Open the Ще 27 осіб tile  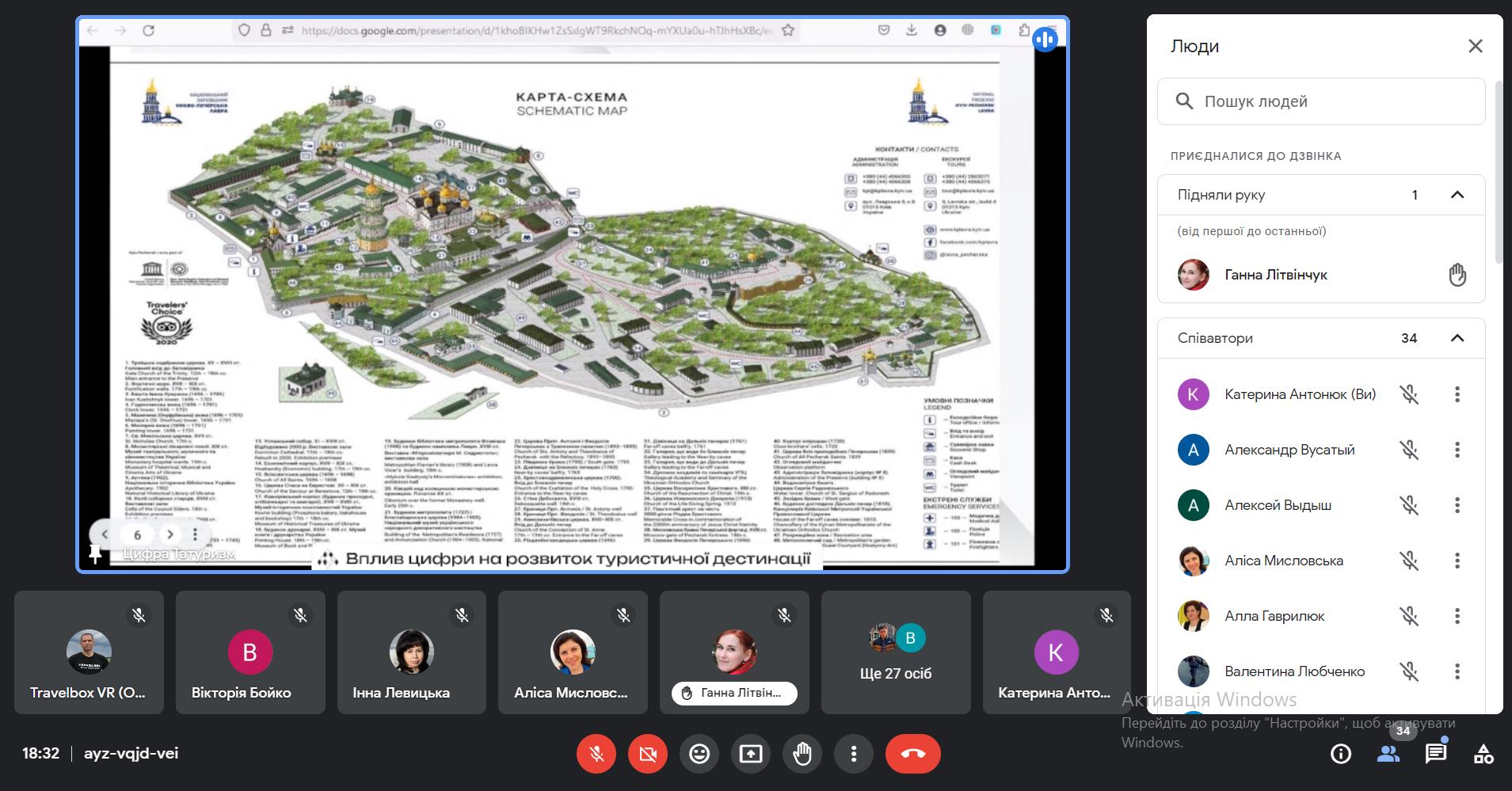tap(895, 652)
